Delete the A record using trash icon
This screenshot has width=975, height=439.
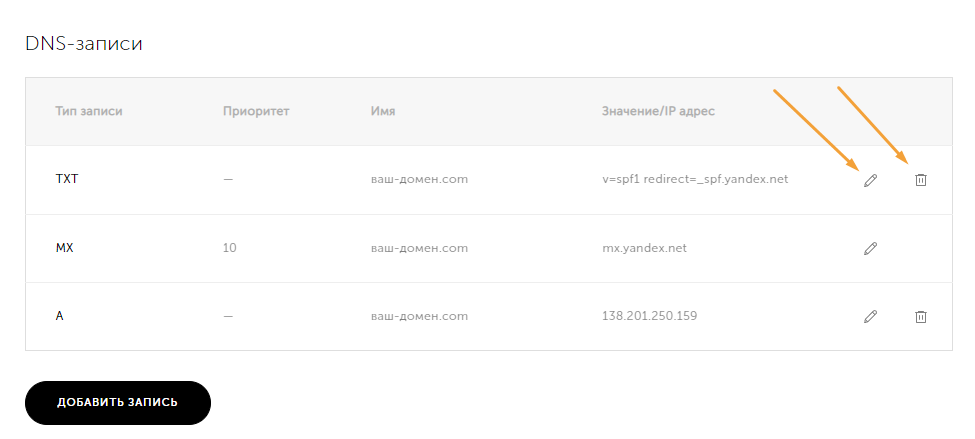pyautogui.click(x=921, y=316)
